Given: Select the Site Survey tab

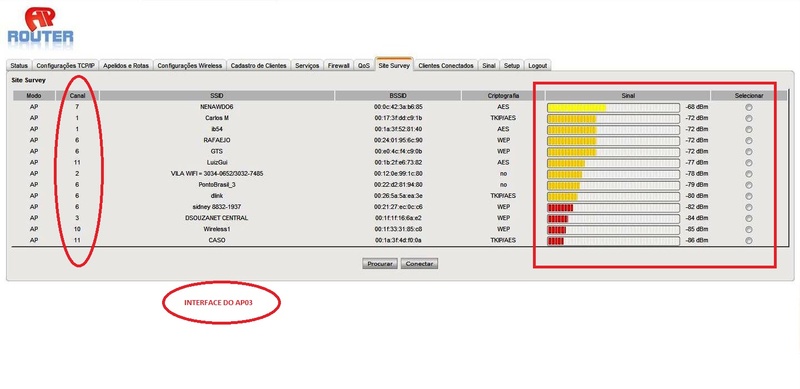Looking at the screenshot, I should coord(393,65).
